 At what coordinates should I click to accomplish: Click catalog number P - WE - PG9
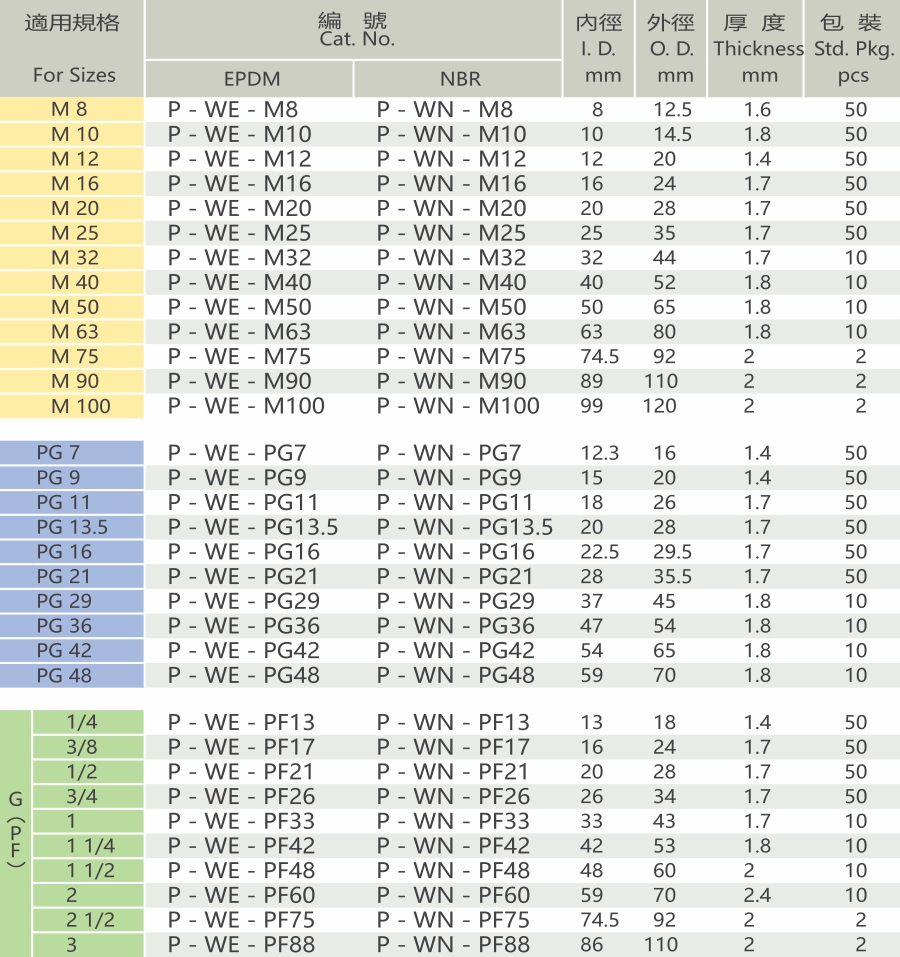237,478
